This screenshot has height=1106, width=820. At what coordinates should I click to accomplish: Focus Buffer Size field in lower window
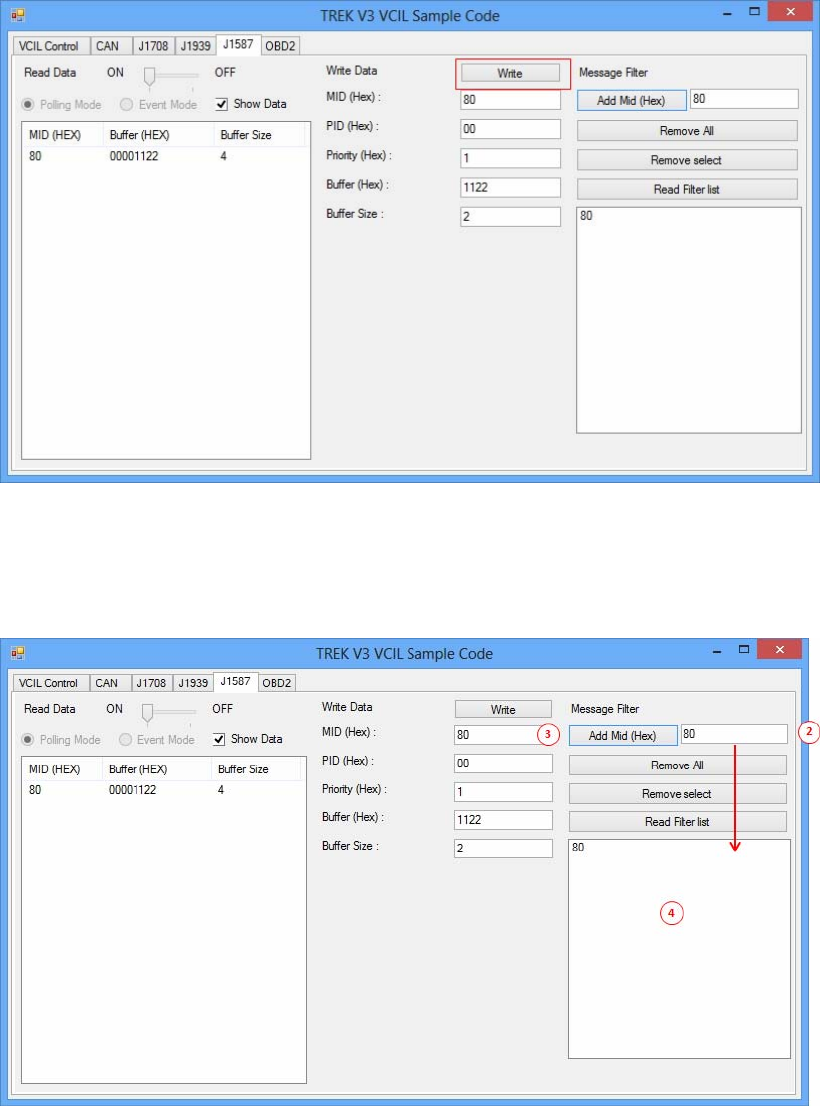(x=503, y=848)
